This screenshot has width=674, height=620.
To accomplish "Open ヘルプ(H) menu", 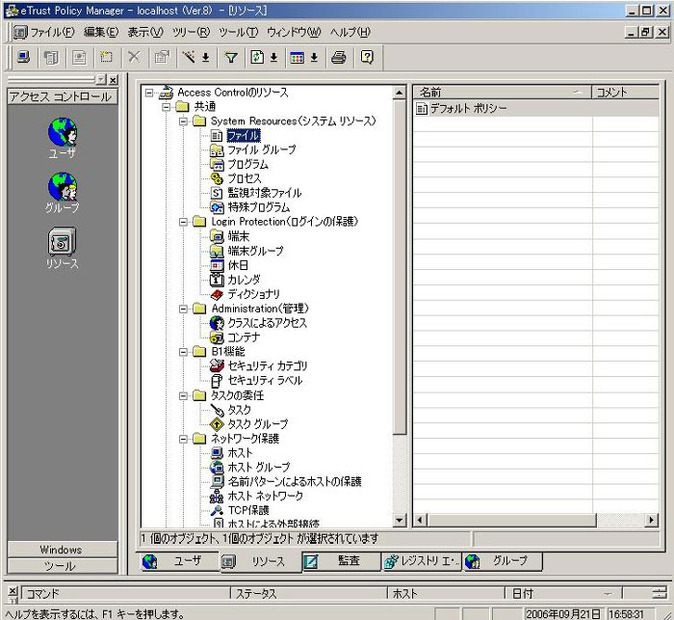I will tap(350, 32).
